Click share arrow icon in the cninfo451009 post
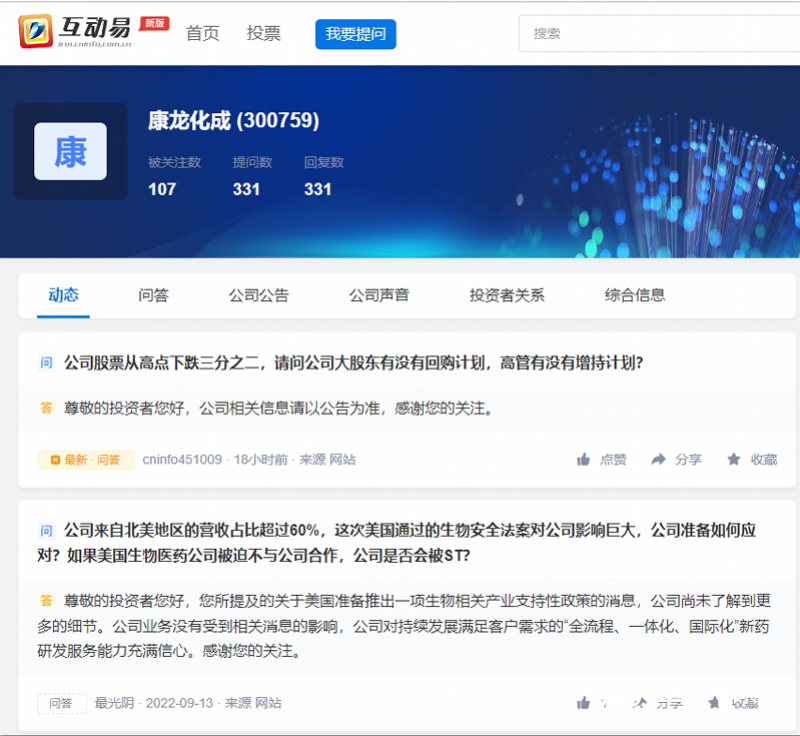Image resolution: width=800 pixels, height=736 pixels. 659,460
